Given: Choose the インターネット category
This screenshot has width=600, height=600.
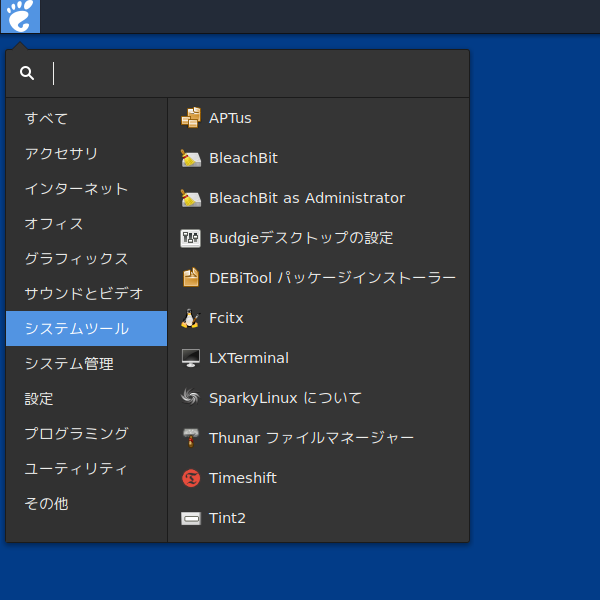Looking at the screenshot, I should pyautogui.click(x=86, y=189).
